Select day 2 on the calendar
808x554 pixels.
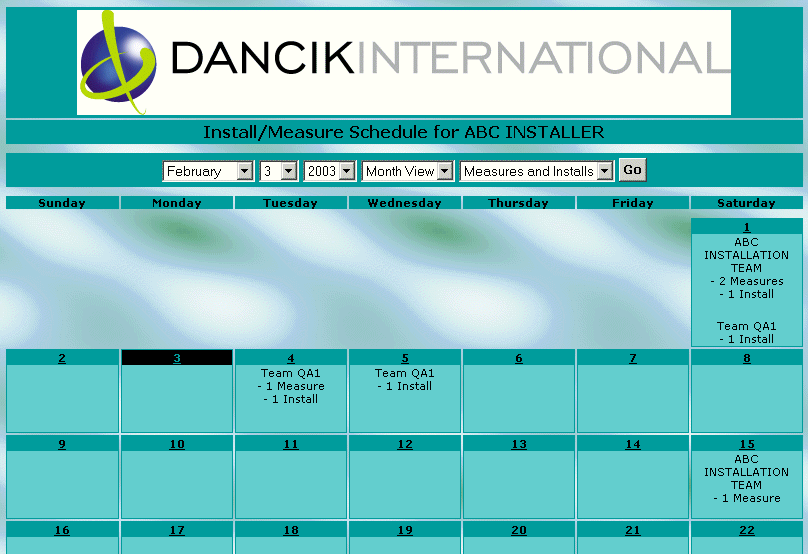(x=62, y=358)
